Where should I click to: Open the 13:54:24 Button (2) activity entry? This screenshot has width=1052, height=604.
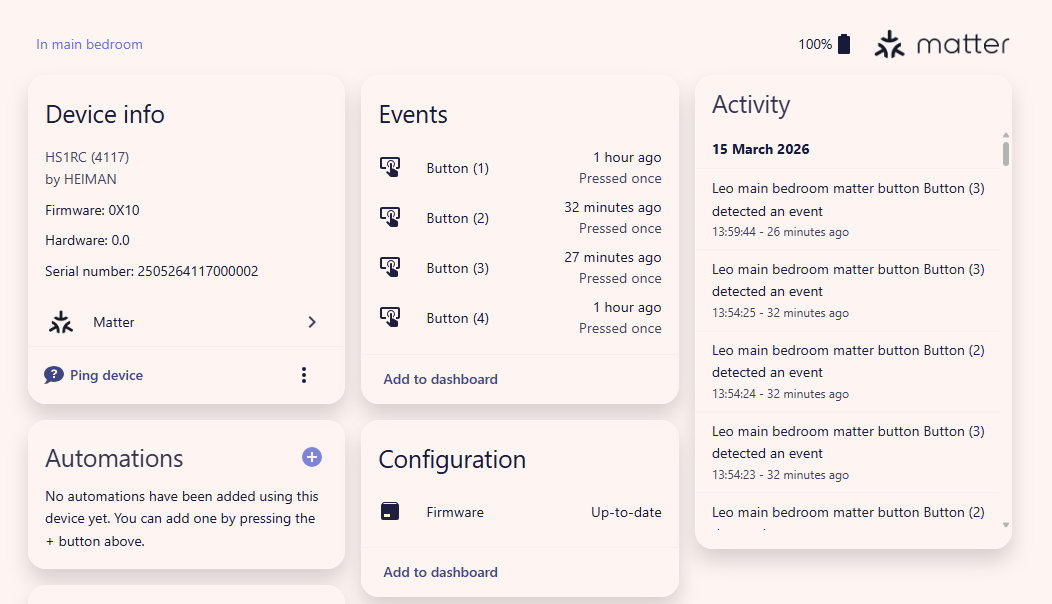[848, 371]
